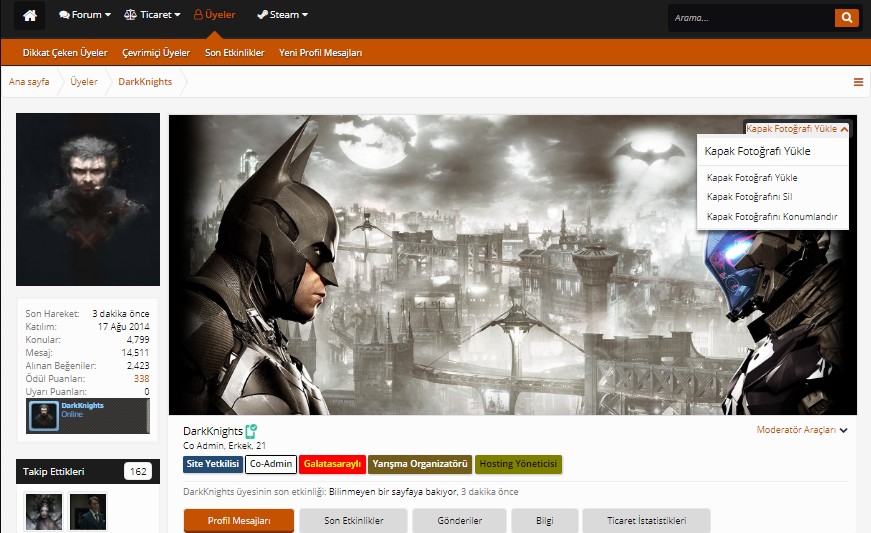Expand the Ticaret navigation menu
871x533 pixels.
[x=152, y=15]
